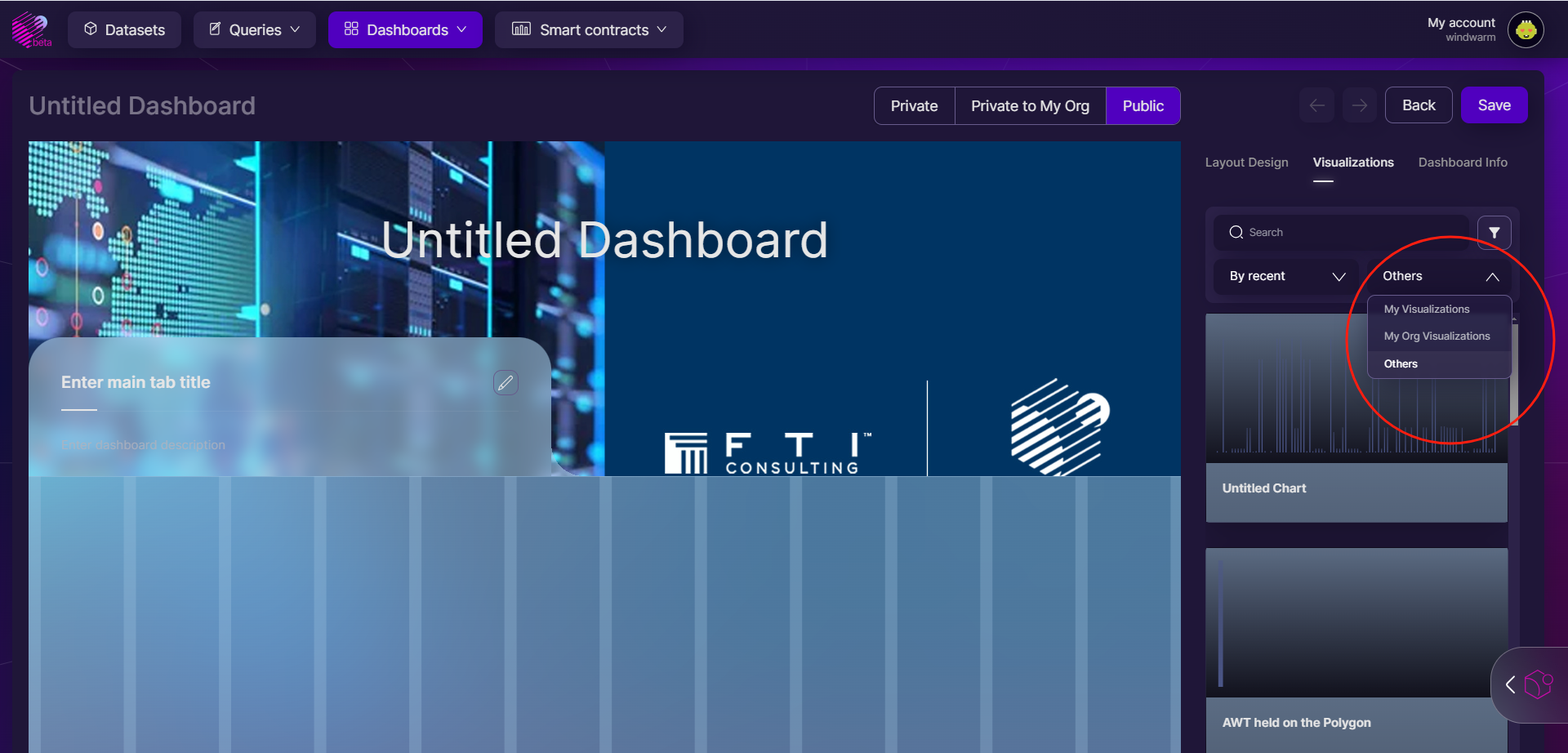Expand the Queries menu
The image size is (1568, 753).
255,30
